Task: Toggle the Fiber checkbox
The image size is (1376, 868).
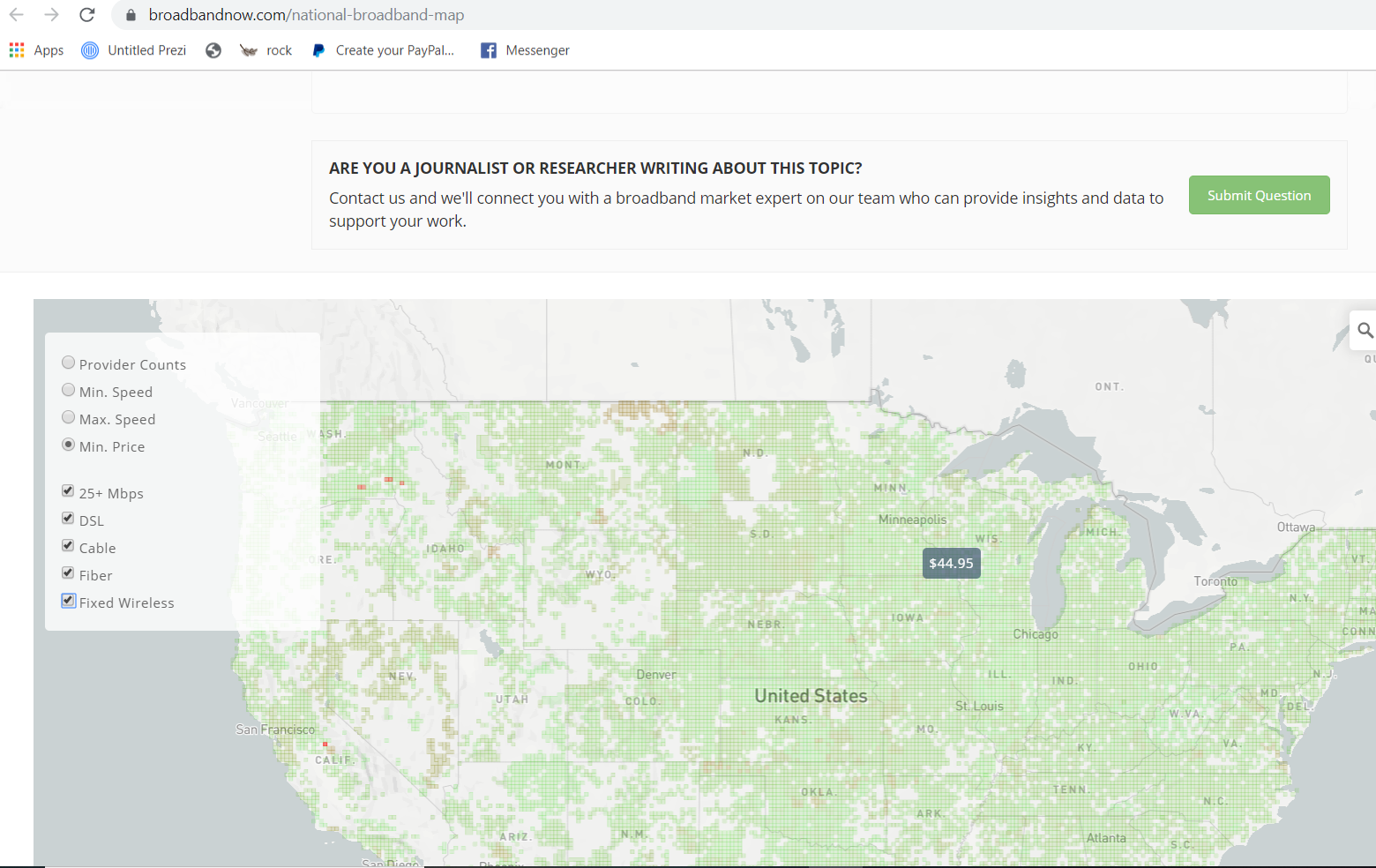Action: coord(68,572)
